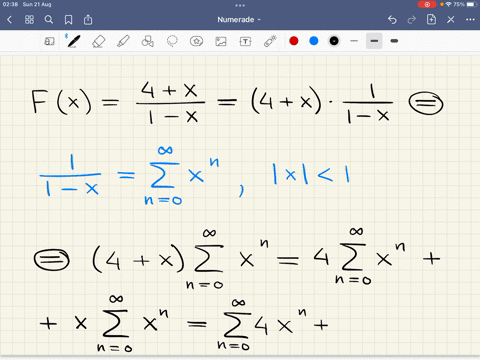Choose the blue pen color
480x360 pixels.
pos(314,41)
